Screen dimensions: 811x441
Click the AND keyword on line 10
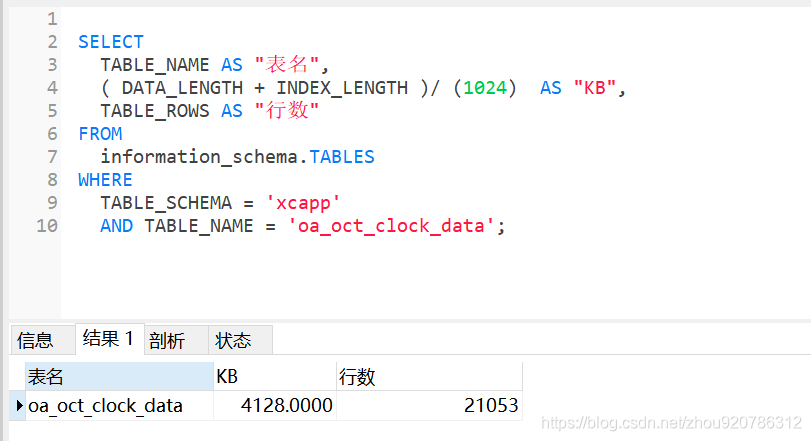(x=116, y=226)
